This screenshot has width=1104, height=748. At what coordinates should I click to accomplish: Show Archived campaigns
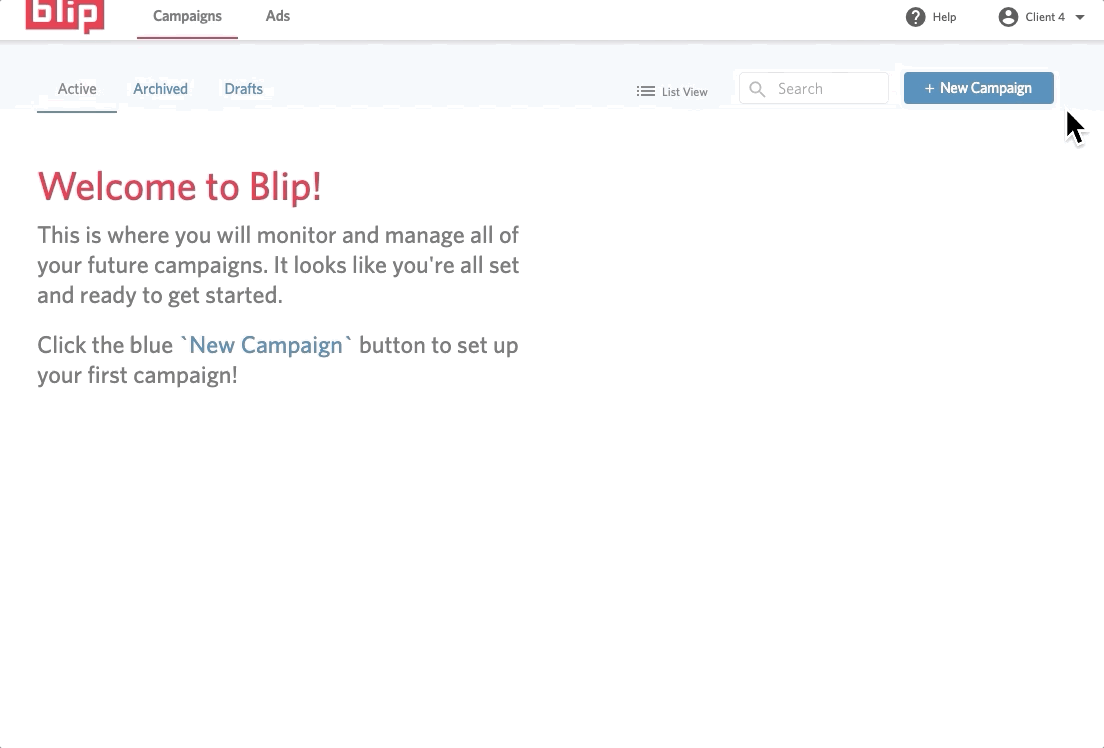[x=161, y=89]
